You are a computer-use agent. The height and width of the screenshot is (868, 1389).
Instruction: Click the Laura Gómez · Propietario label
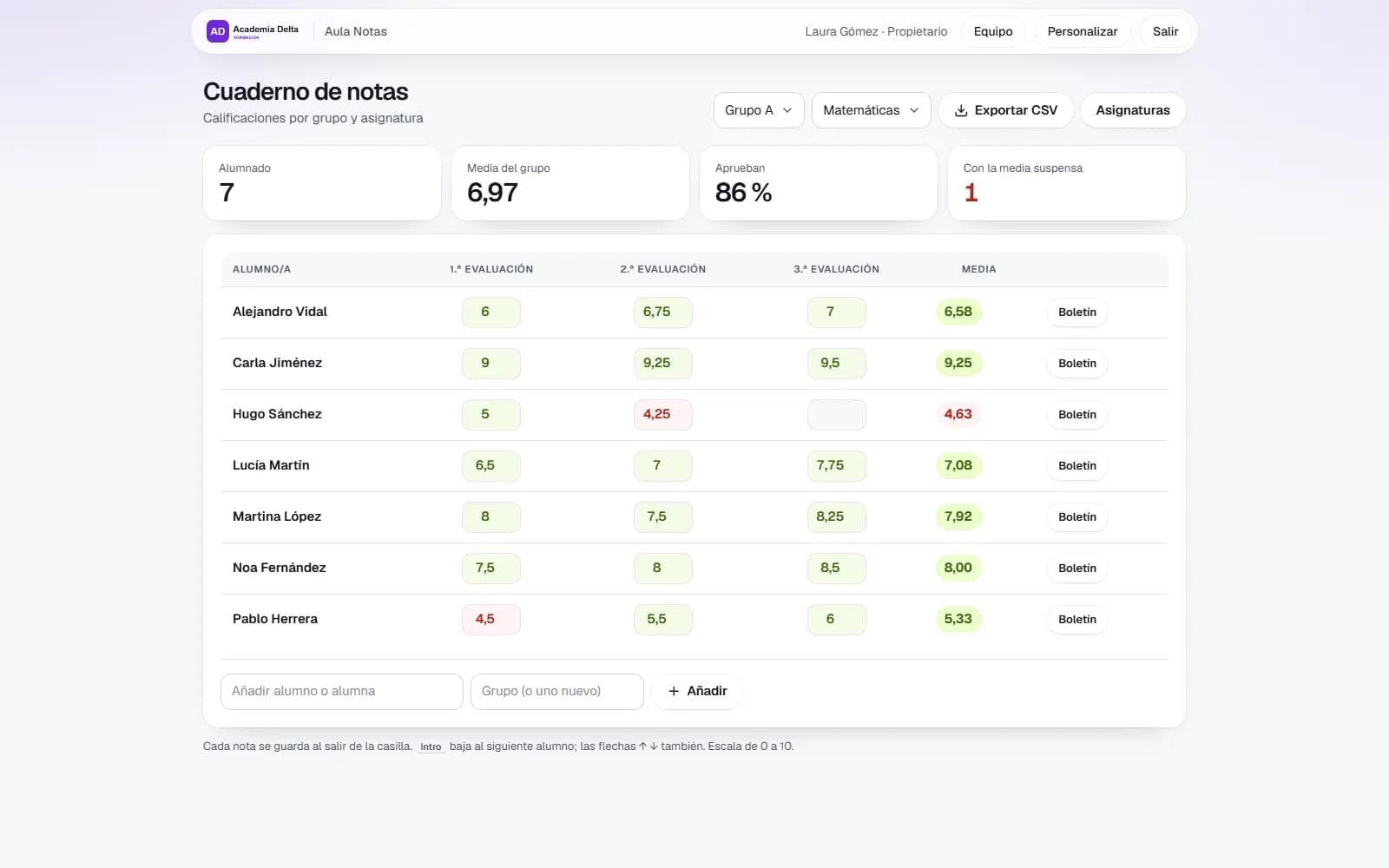(876, 31)
